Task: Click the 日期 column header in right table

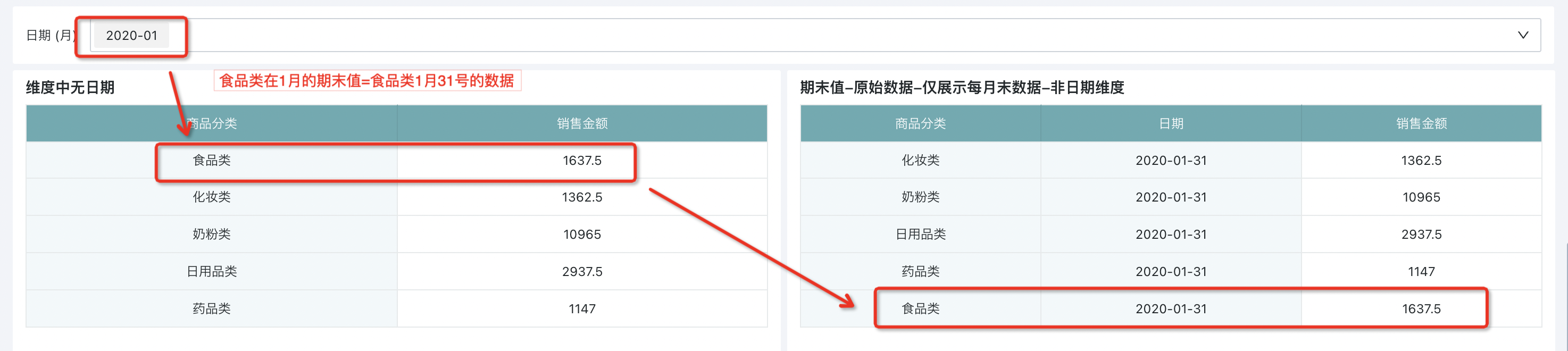Action: [1171, 123]
